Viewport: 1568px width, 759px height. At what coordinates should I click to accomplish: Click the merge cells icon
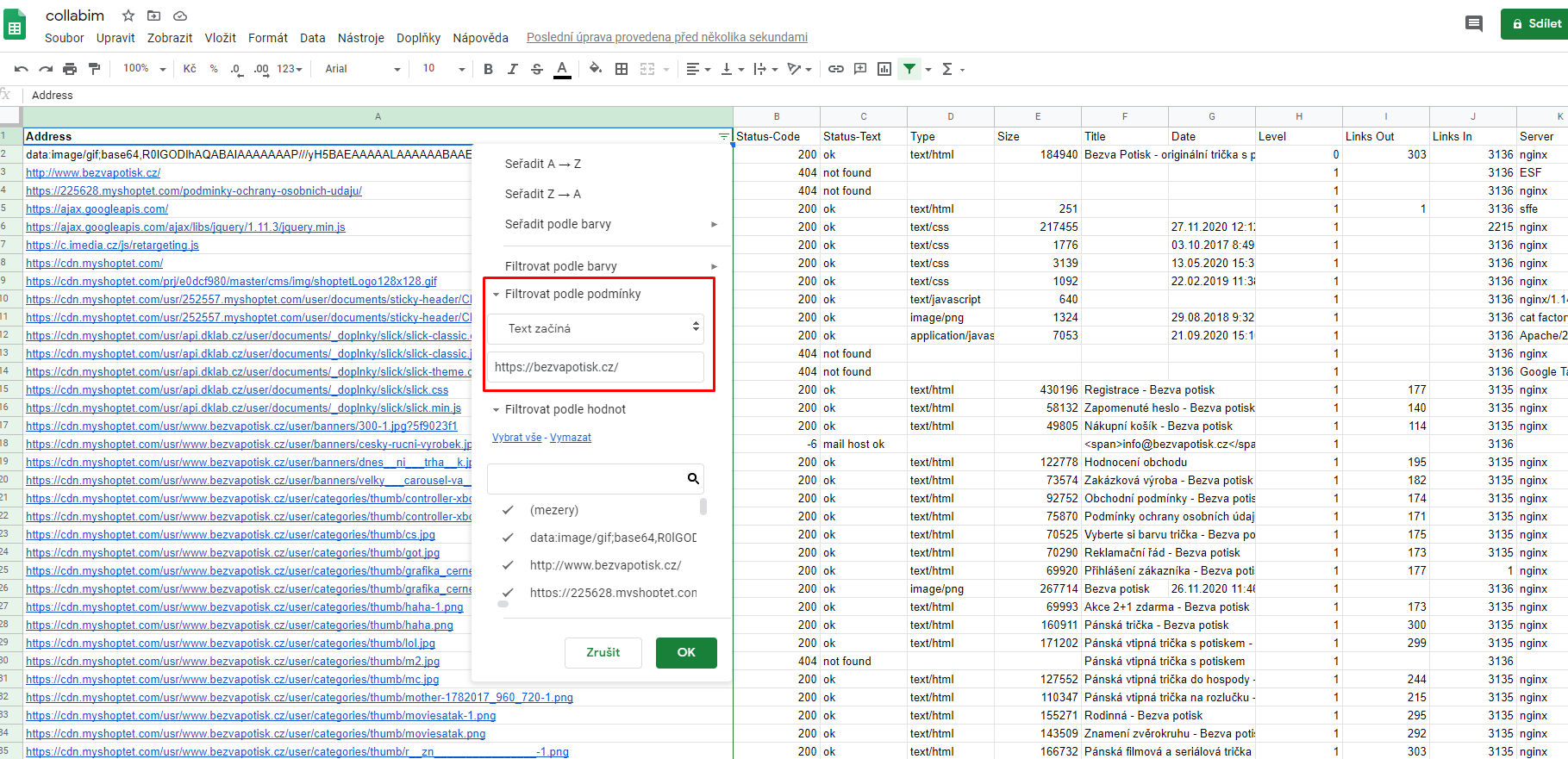click(647, 69)
